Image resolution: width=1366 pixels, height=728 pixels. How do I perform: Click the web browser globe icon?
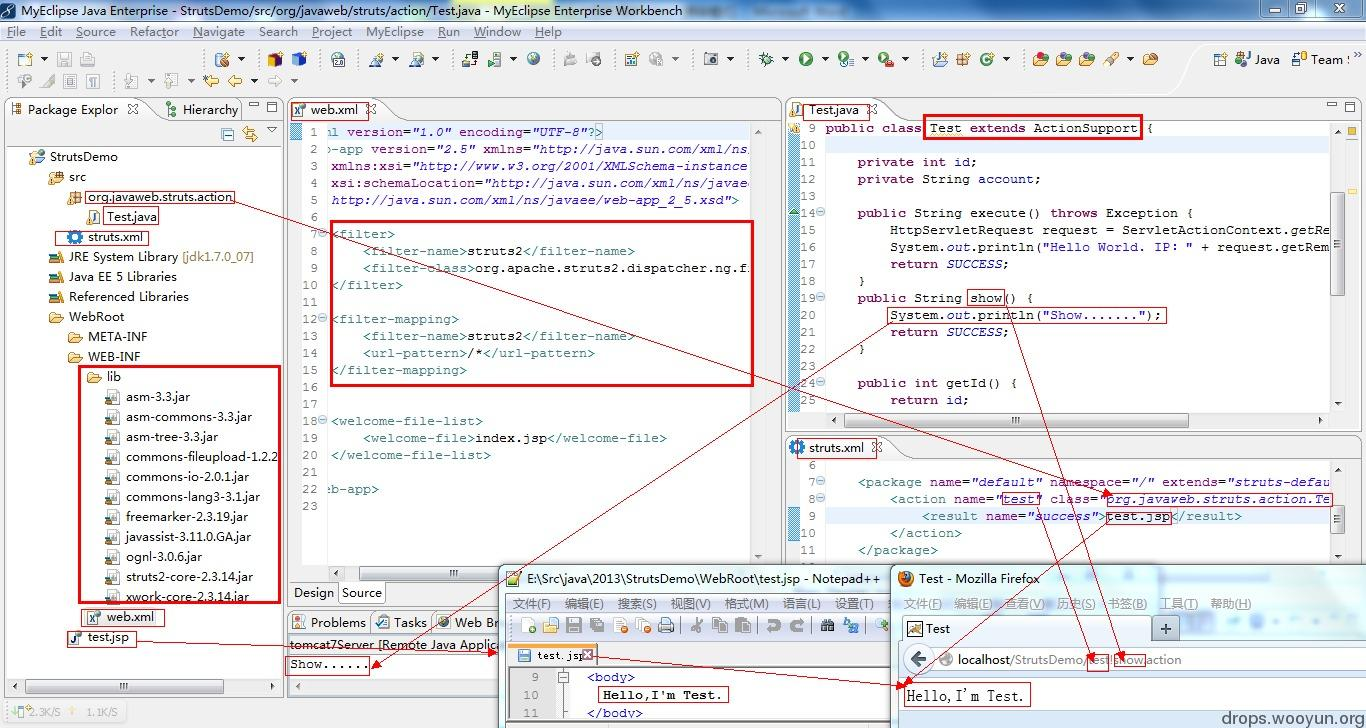pyautogui.click(x=533, y=59)
